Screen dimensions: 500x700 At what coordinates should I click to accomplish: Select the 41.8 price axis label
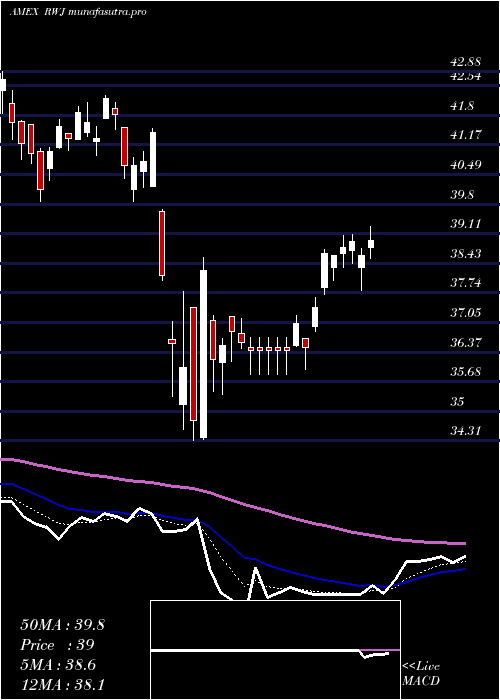coord(462,106)
